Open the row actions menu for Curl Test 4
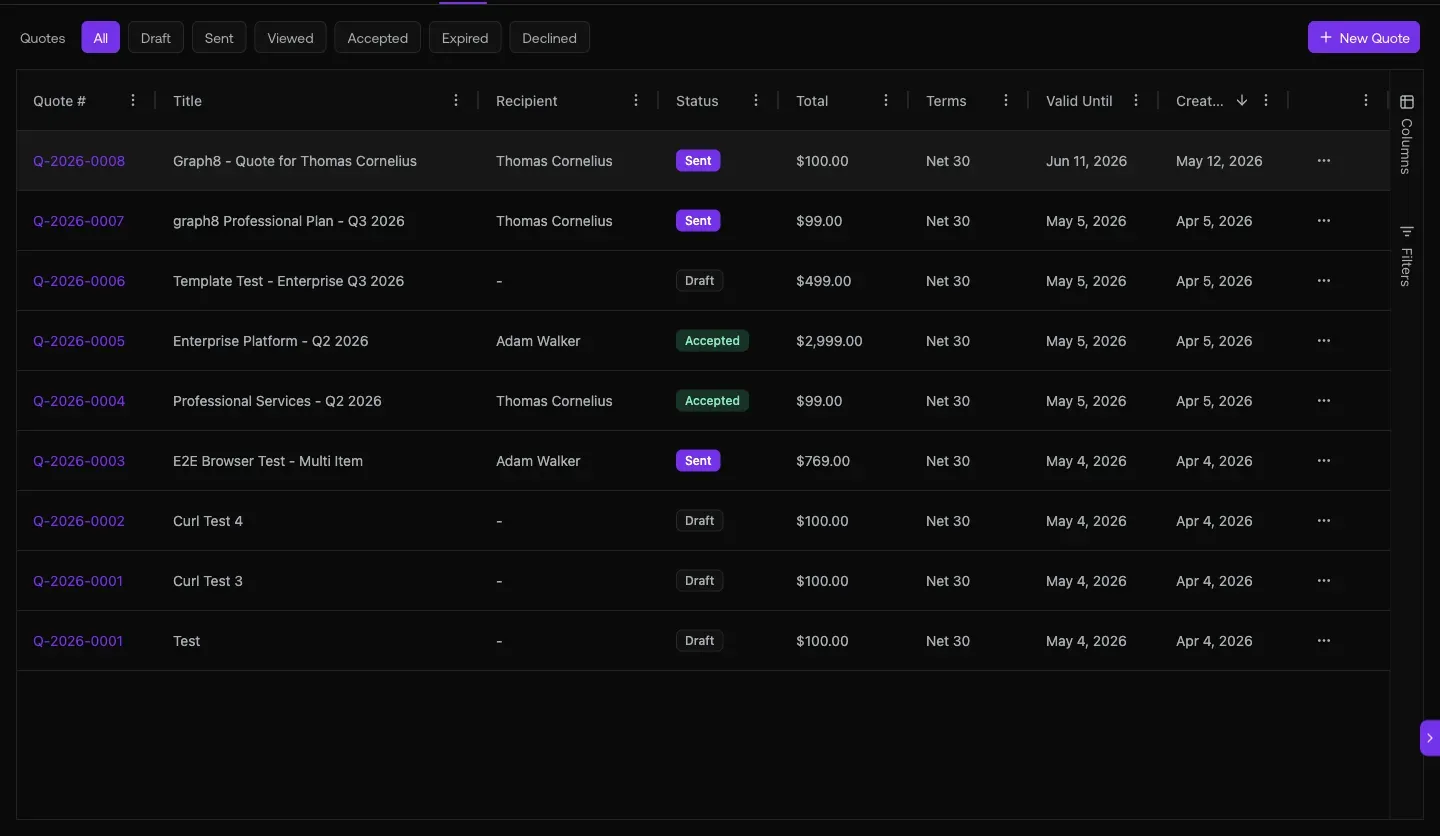The width and height of the screenshot is (1440, 836). (1324, 521)
